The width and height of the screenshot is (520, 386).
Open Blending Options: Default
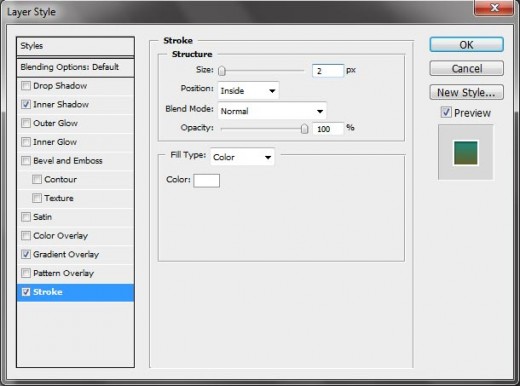[75, 67]
